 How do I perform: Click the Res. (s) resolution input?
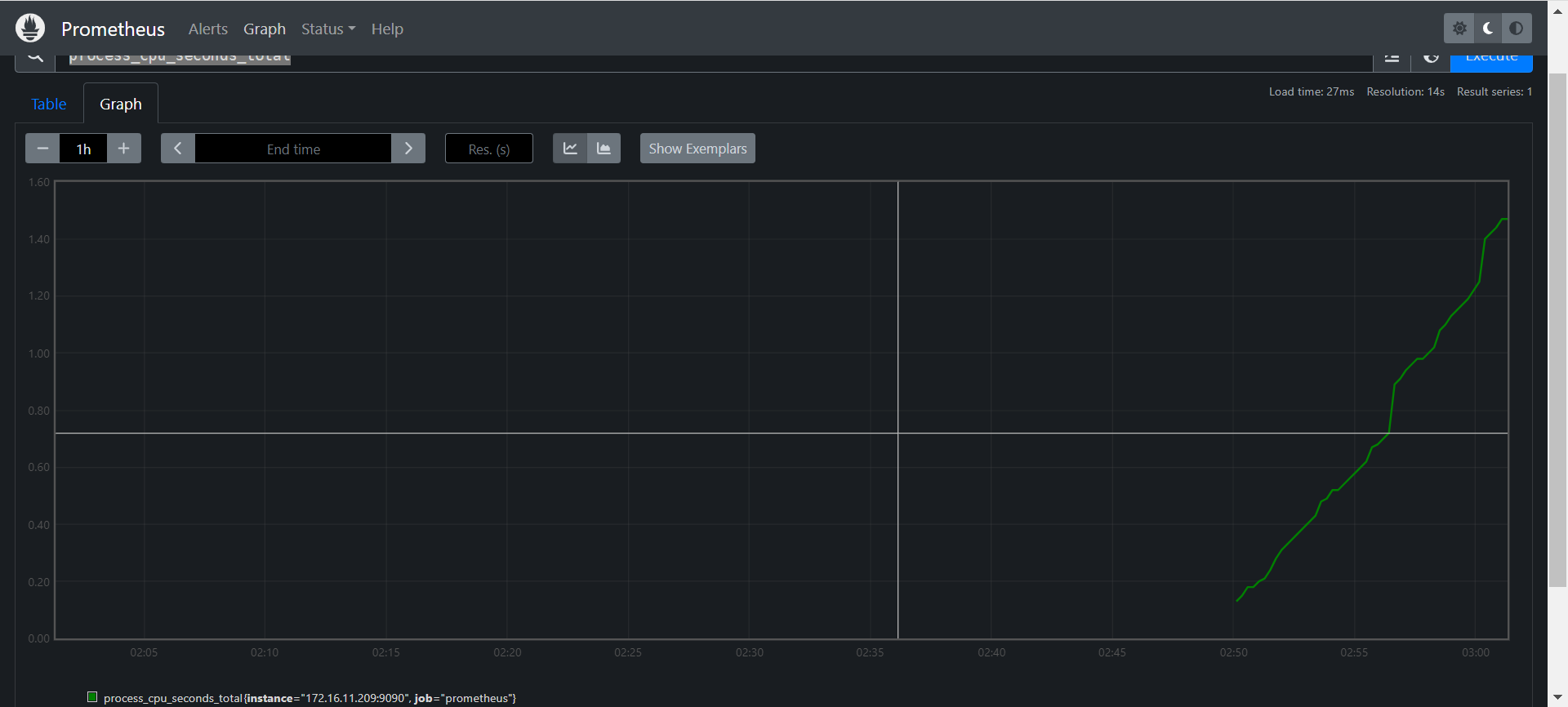click(488, 149)
